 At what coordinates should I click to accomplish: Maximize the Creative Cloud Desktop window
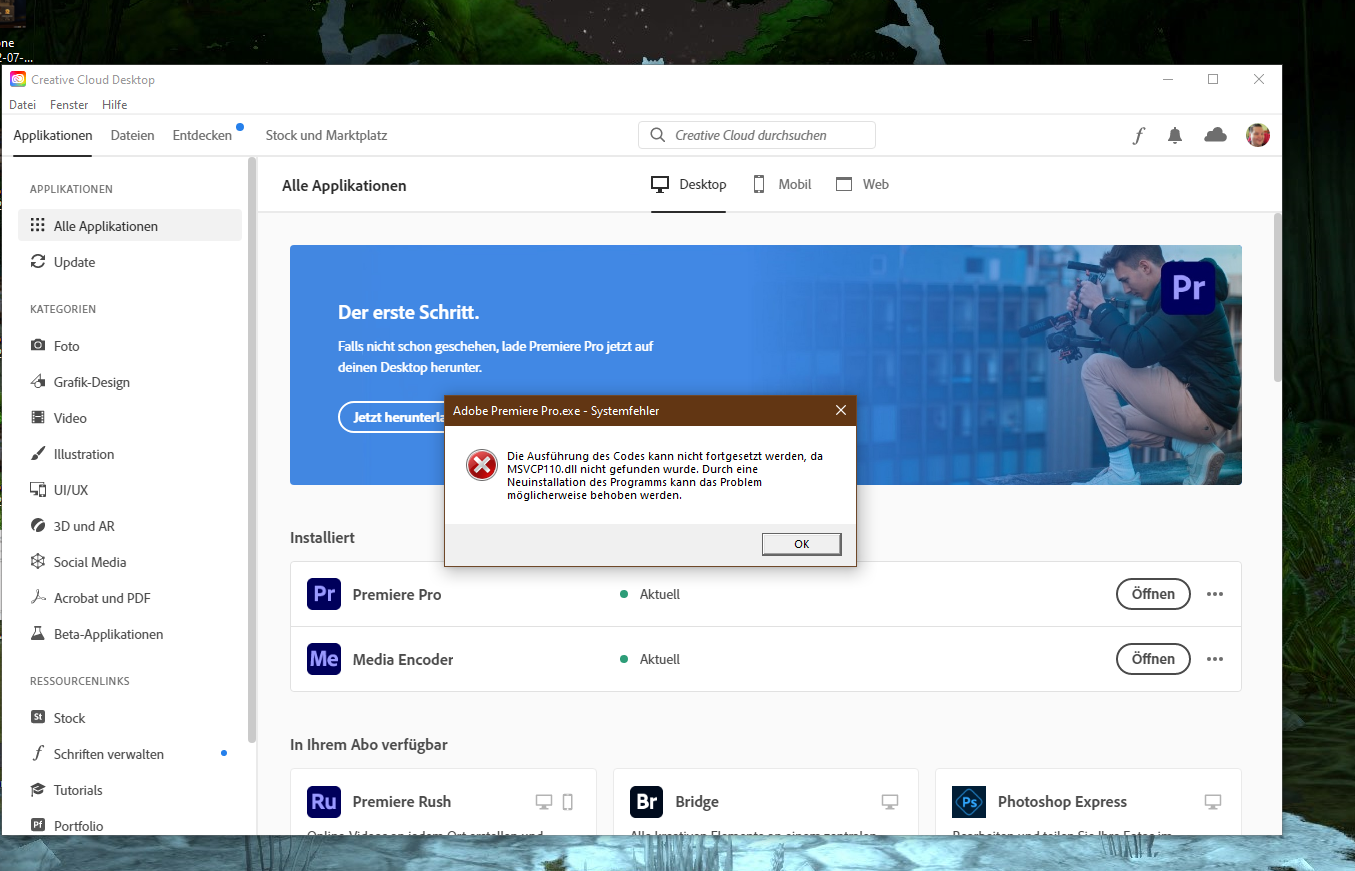[1213, 80]
